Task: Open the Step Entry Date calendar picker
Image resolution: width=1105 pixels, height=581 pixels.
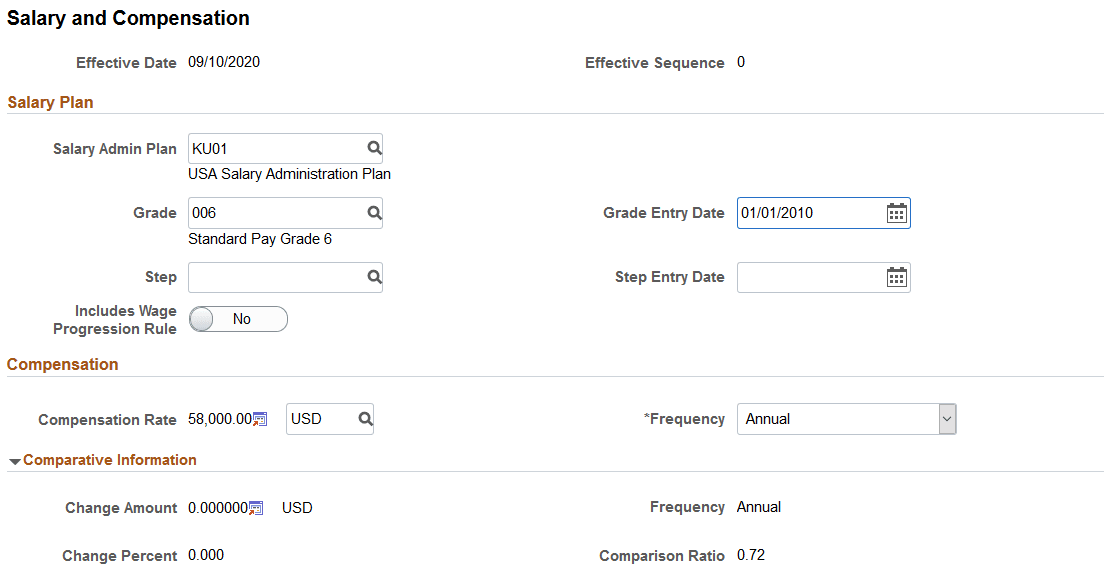Action: click(x=896, y=277)
